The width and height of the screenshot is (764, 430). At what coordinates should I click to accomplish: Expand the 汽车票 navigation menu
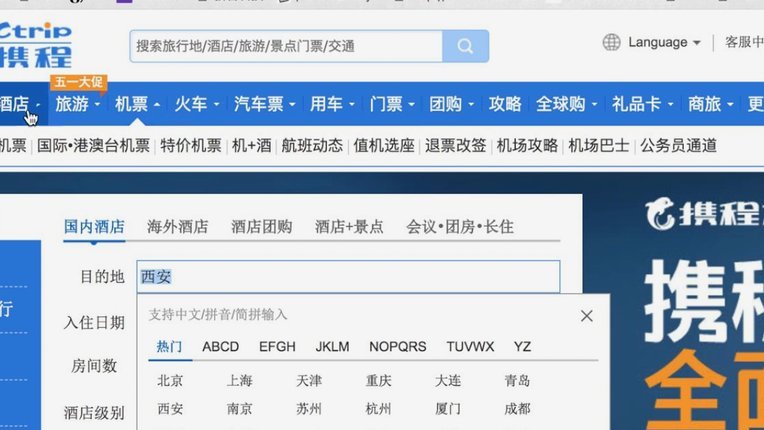(x=265, y=104)
